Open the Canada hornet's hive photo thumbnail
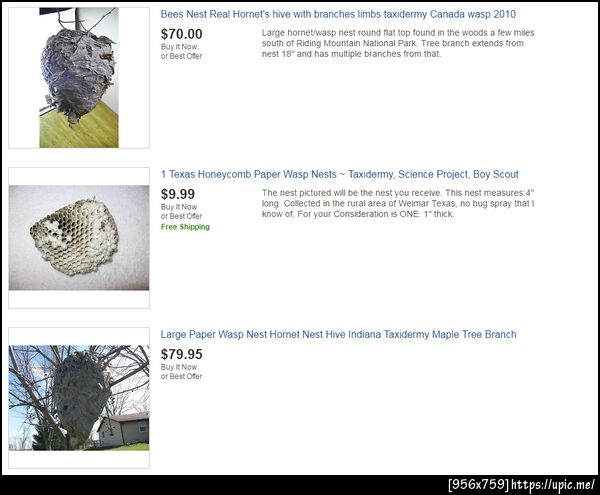 click(x=79, y=78)
